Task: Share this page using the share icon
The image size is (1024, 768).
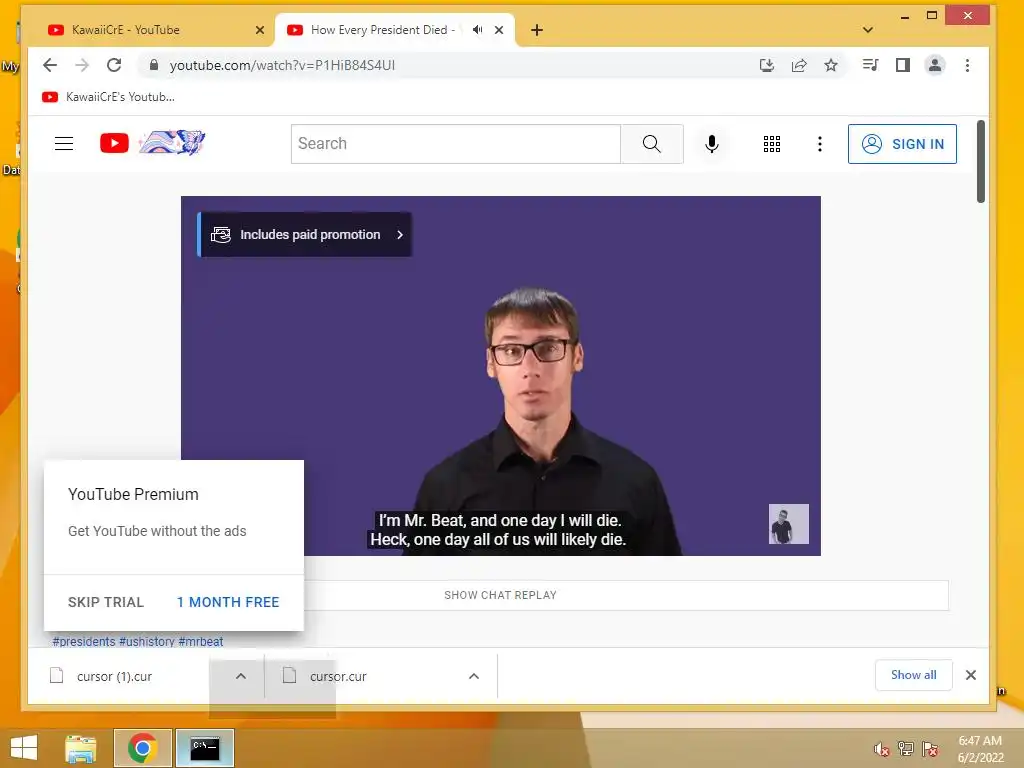Action: pyautogui.click(x=799, y=65)
